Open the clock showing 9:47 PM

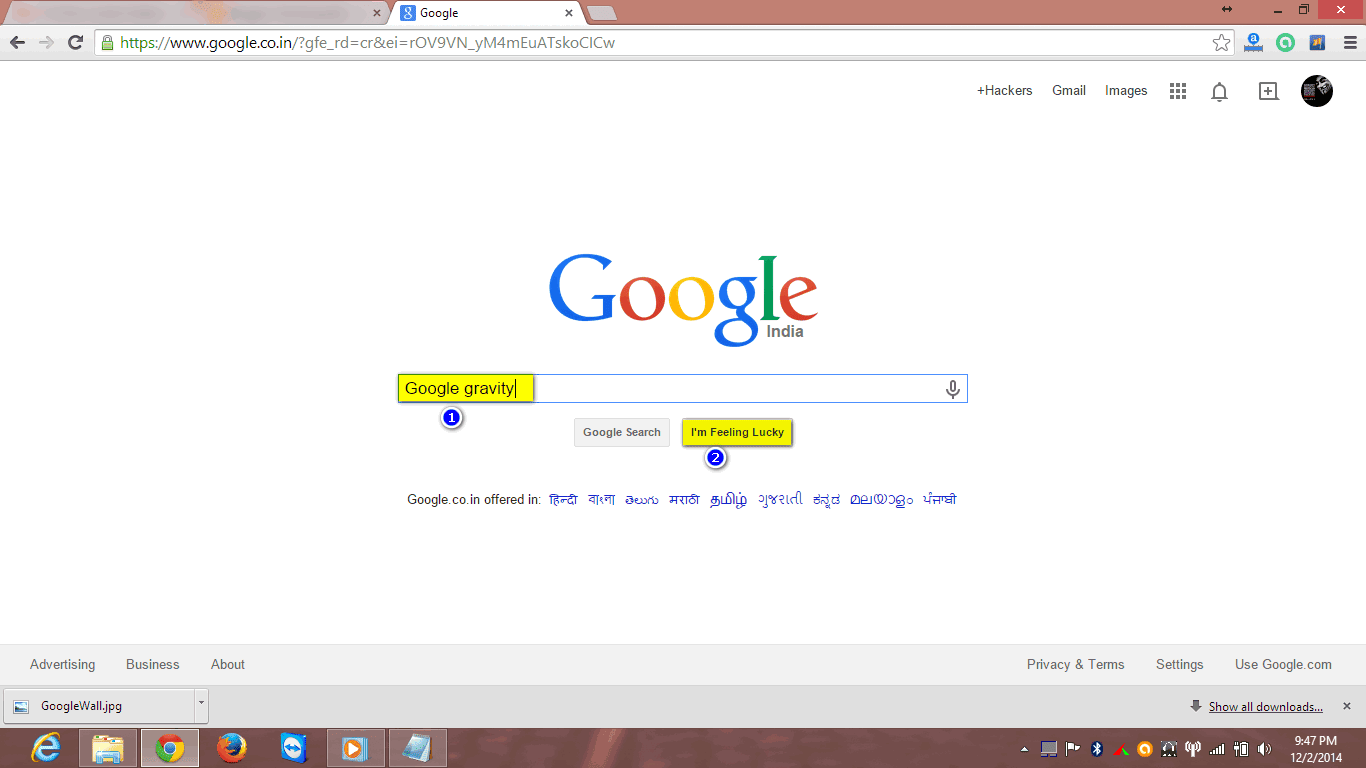tap(1314, 748)
